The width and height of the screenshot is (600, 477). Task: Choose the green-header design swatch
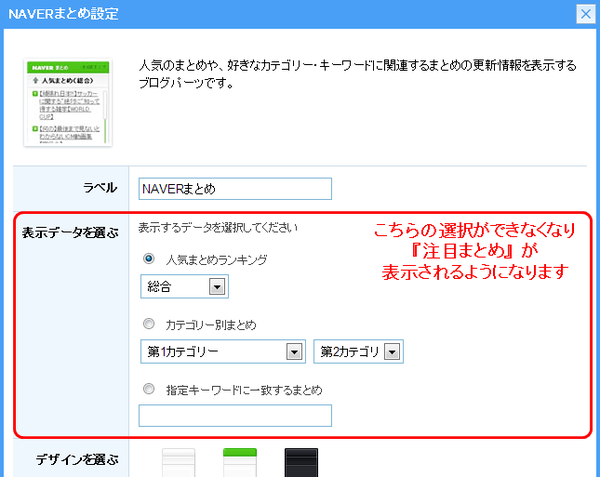pos(240,462)
